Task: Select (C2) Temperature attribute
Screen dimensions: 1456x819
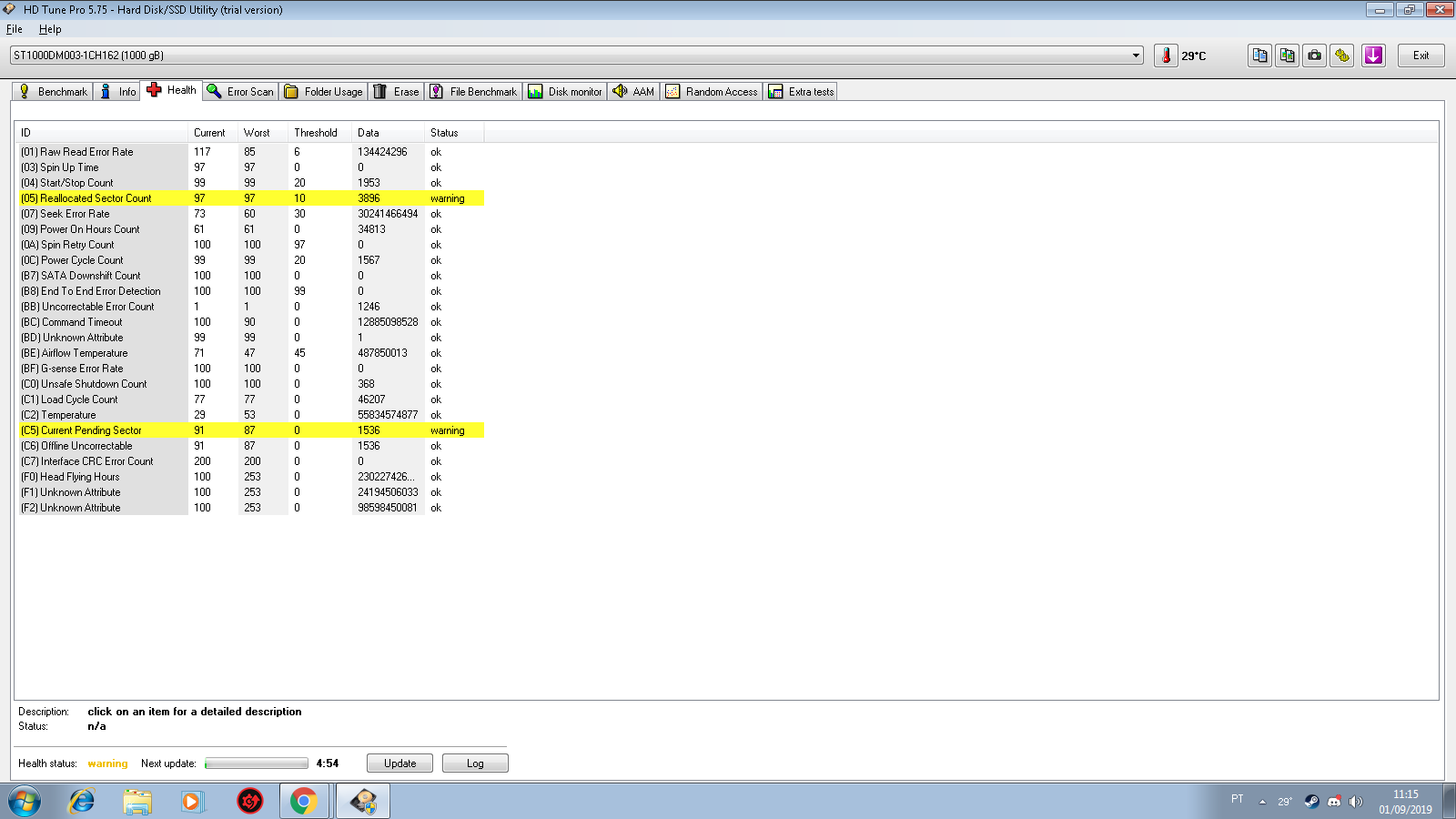Action: point(249,415)
